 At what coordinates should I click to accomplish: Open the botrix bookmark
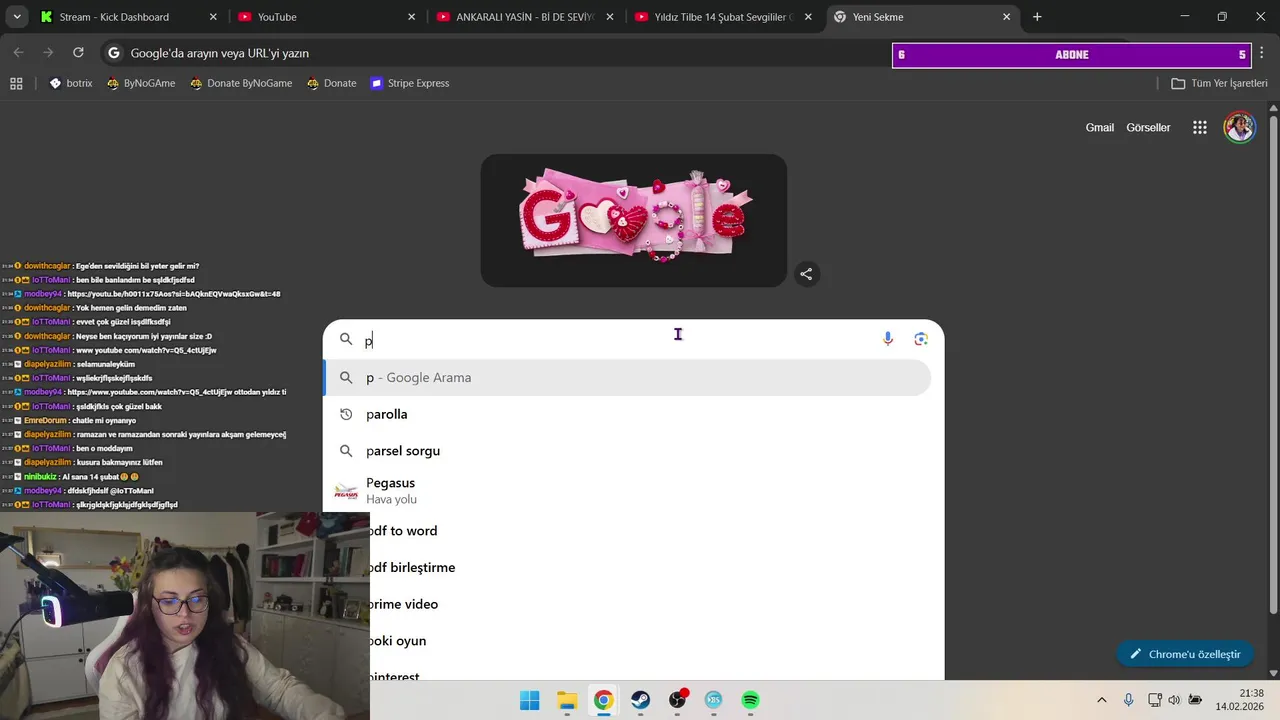(x=71, y=83)
